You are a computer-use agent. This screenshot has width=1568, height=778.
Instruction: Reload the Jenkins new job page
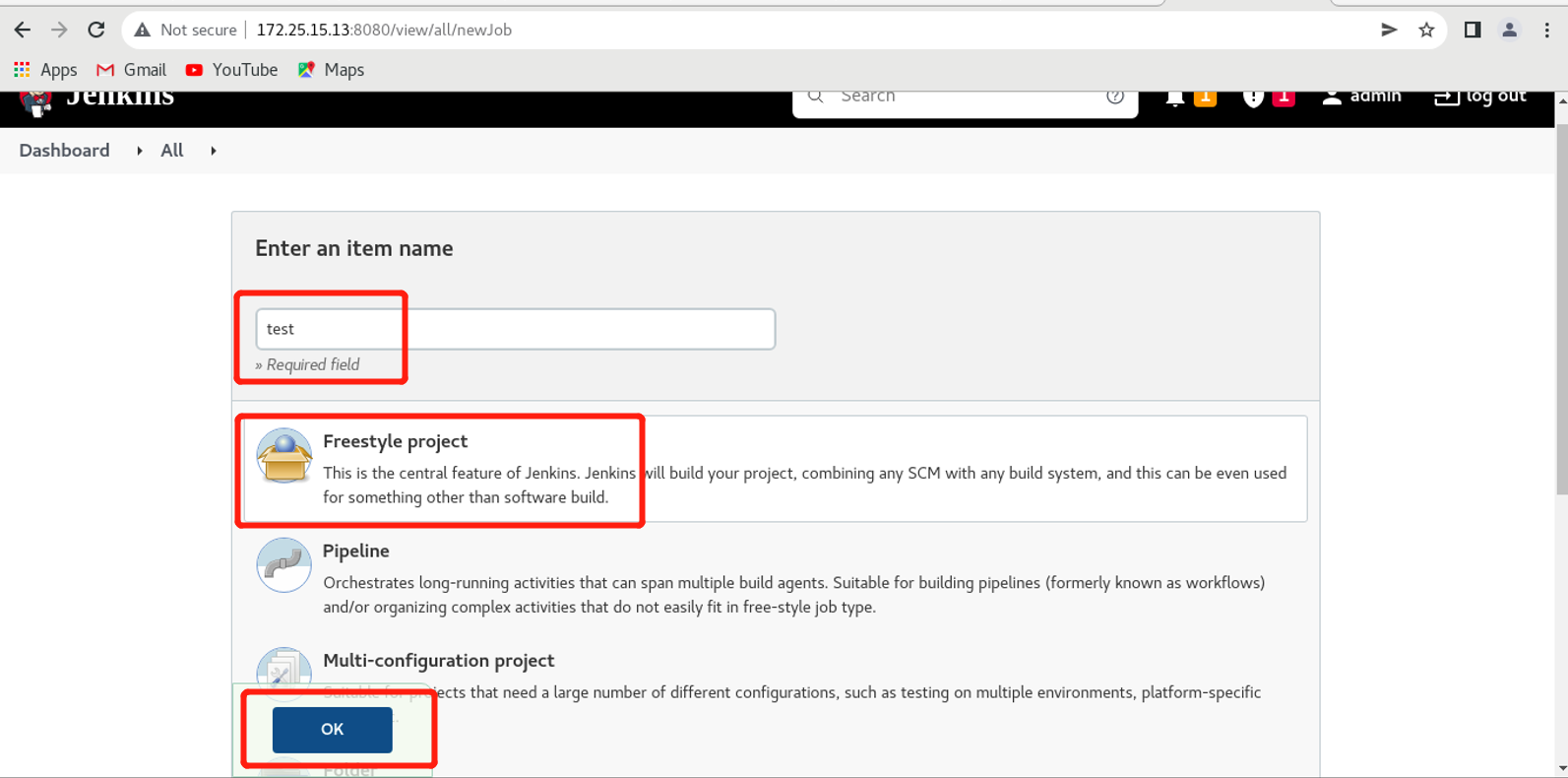tap(95, 30)
